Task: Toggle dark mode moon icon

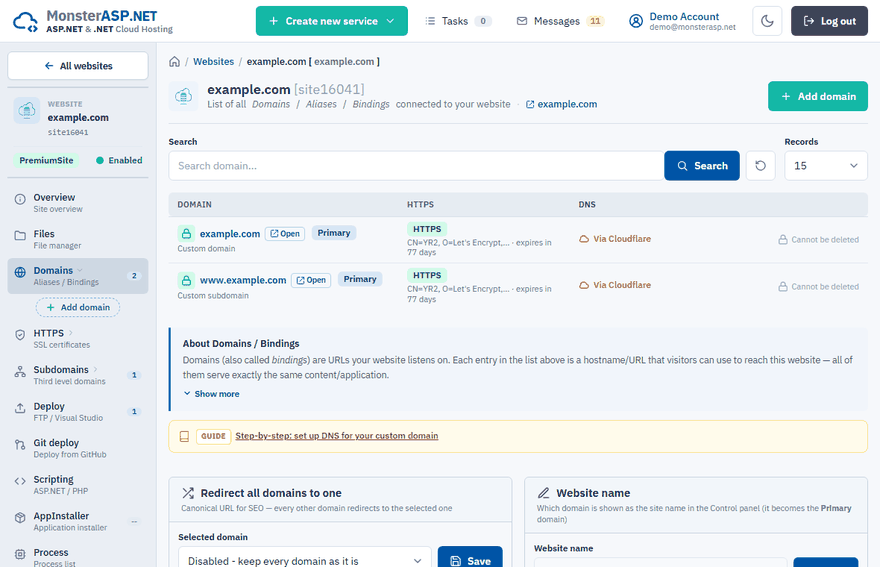Action: (x=767, y=21)
